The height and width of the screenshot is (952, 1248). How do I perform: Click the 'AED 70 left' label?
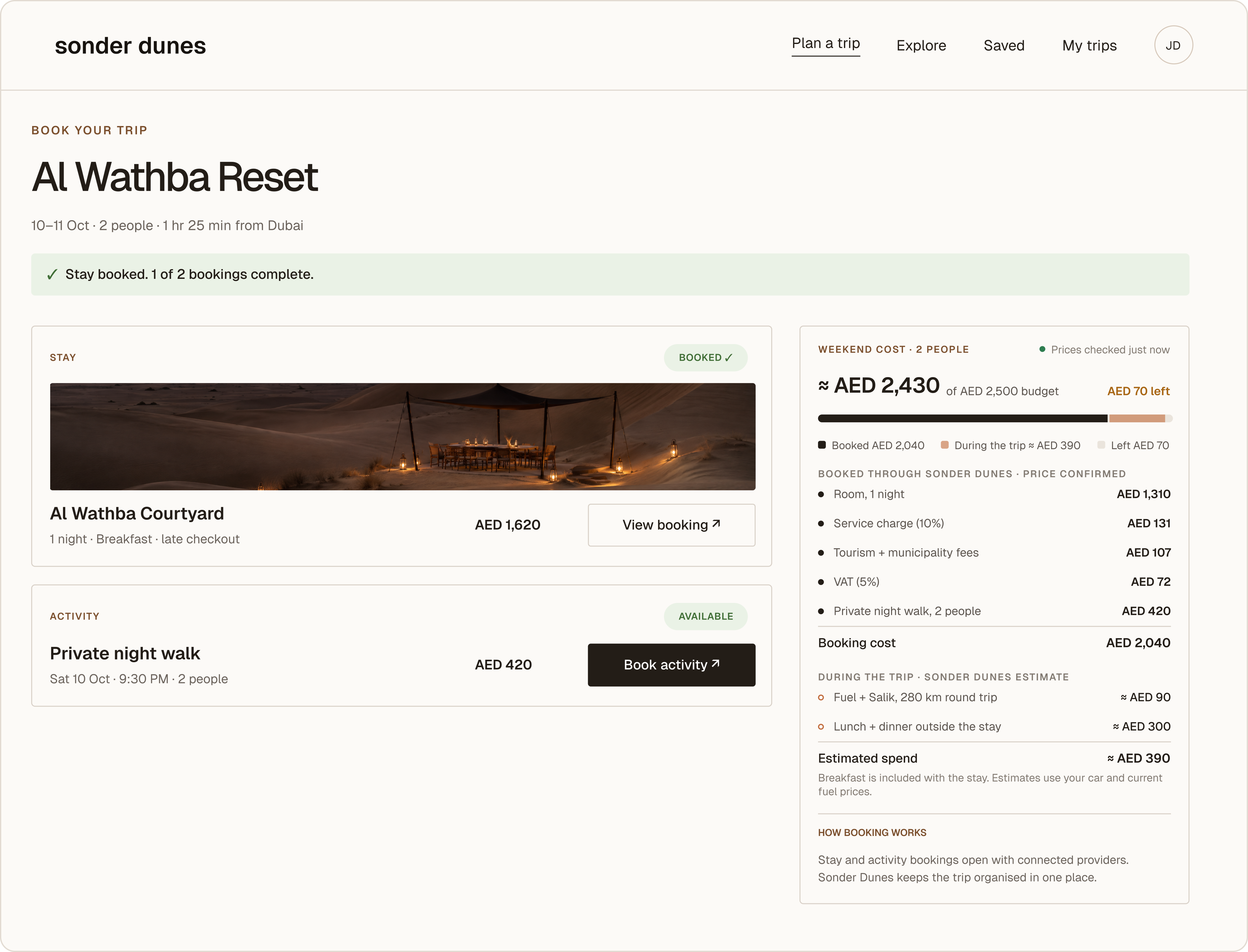click(1138, 391)
